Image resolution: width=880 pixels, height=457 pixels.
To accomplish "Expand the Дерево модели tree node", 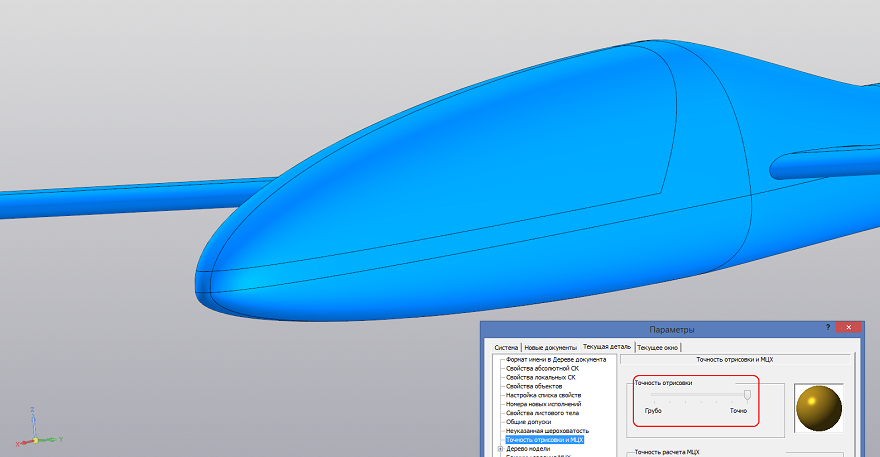I will [499, 449].
